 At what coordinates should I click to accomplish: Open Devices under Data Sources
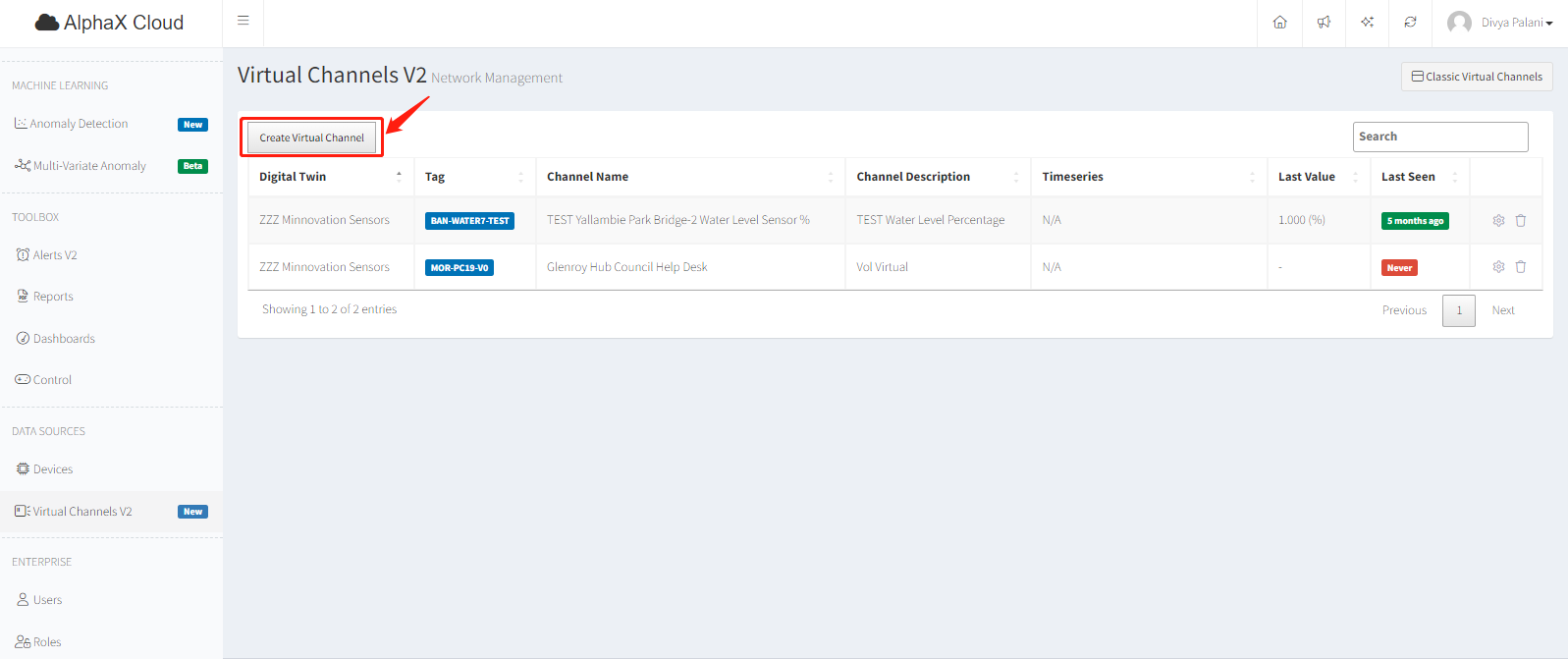(x=53, y=469)
